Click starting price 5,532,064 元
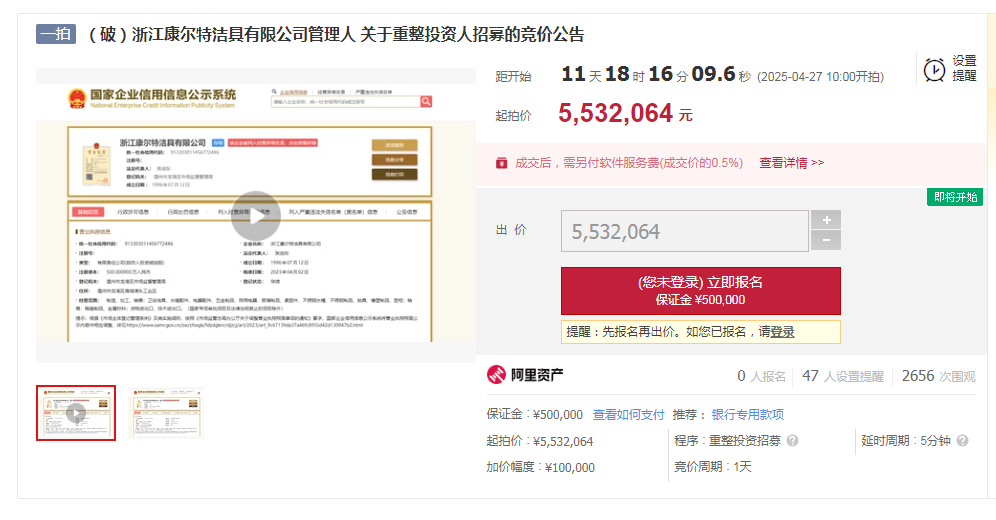 tap(625, 114)
